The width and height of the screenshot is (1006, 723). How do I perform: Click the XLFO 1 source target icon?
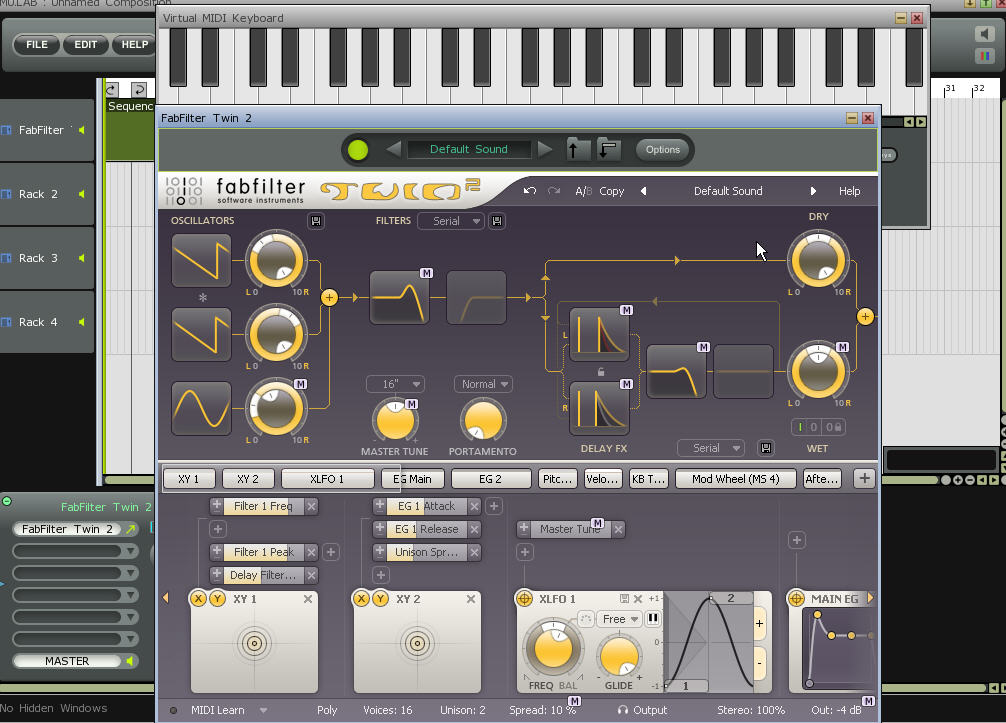click(525, 599)
